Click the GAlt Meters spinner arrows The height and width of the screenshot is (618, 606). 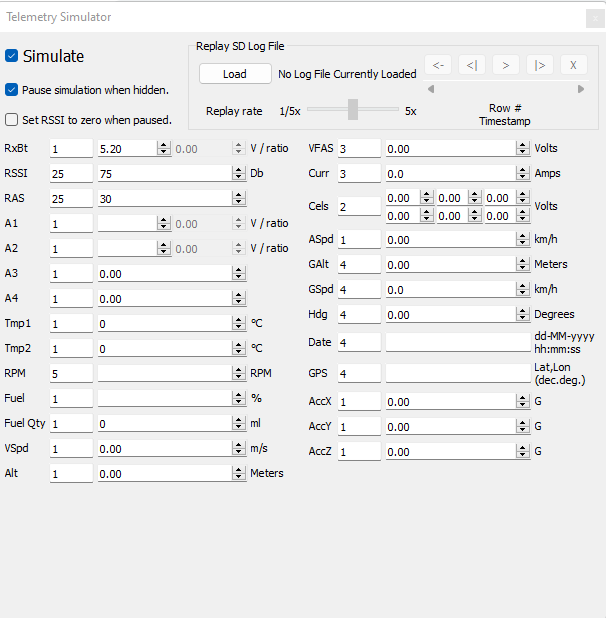(x=522, y=264)
